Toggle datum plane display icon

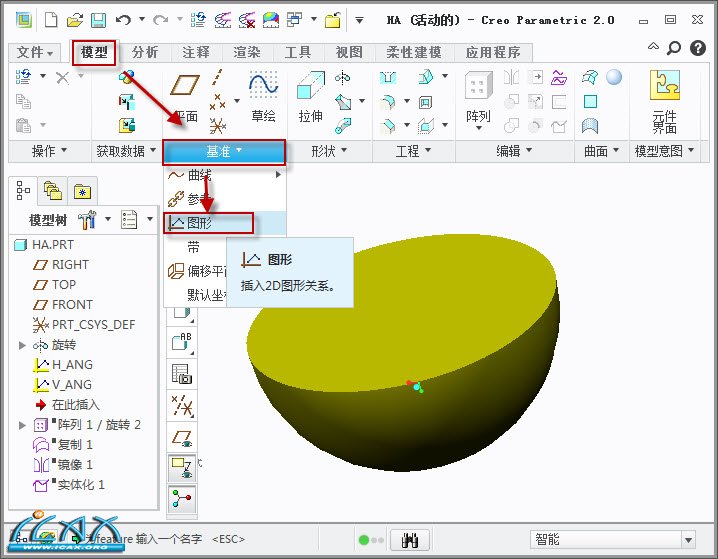(182, 438)
